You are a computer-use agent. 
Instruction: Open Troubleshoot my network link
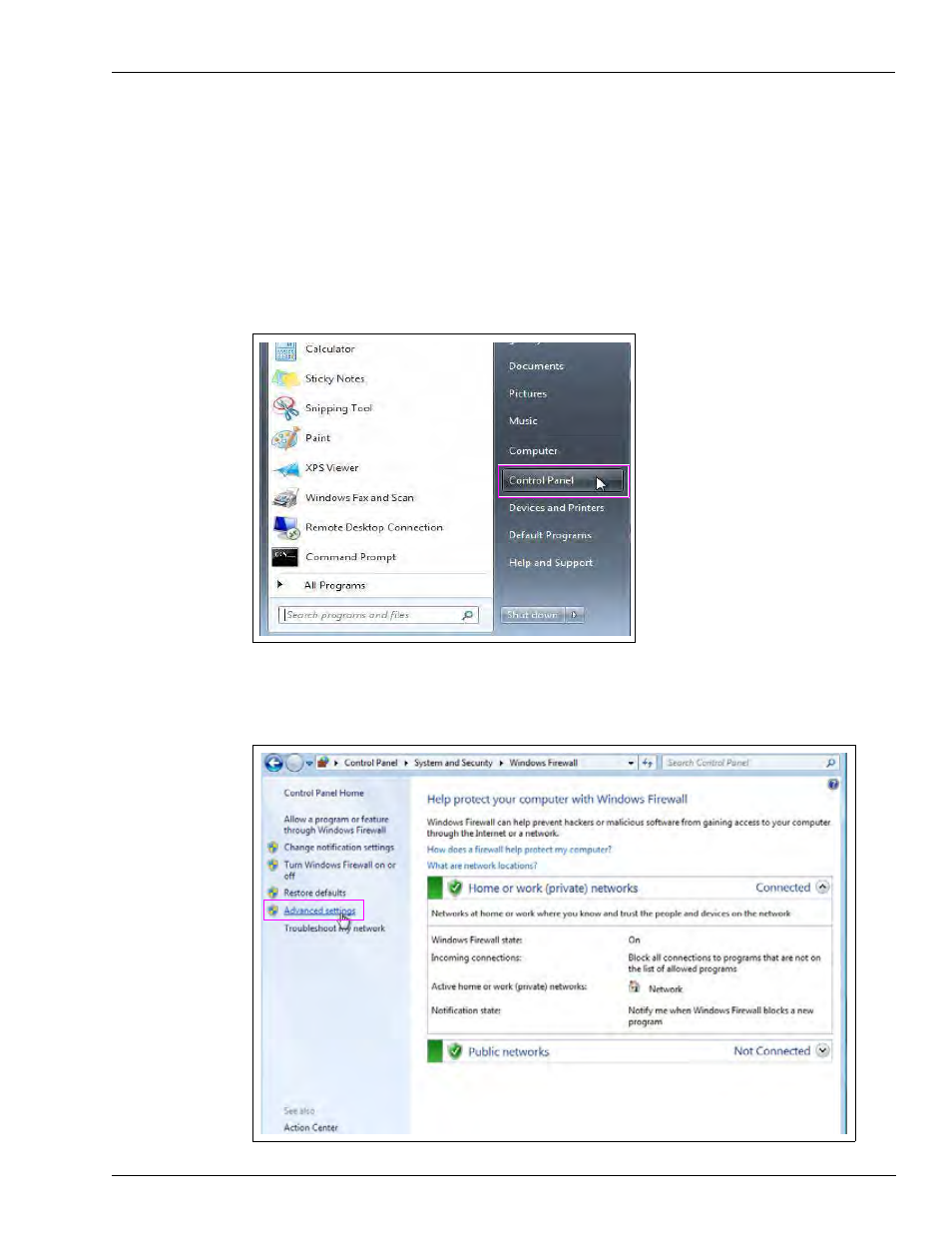334,928
